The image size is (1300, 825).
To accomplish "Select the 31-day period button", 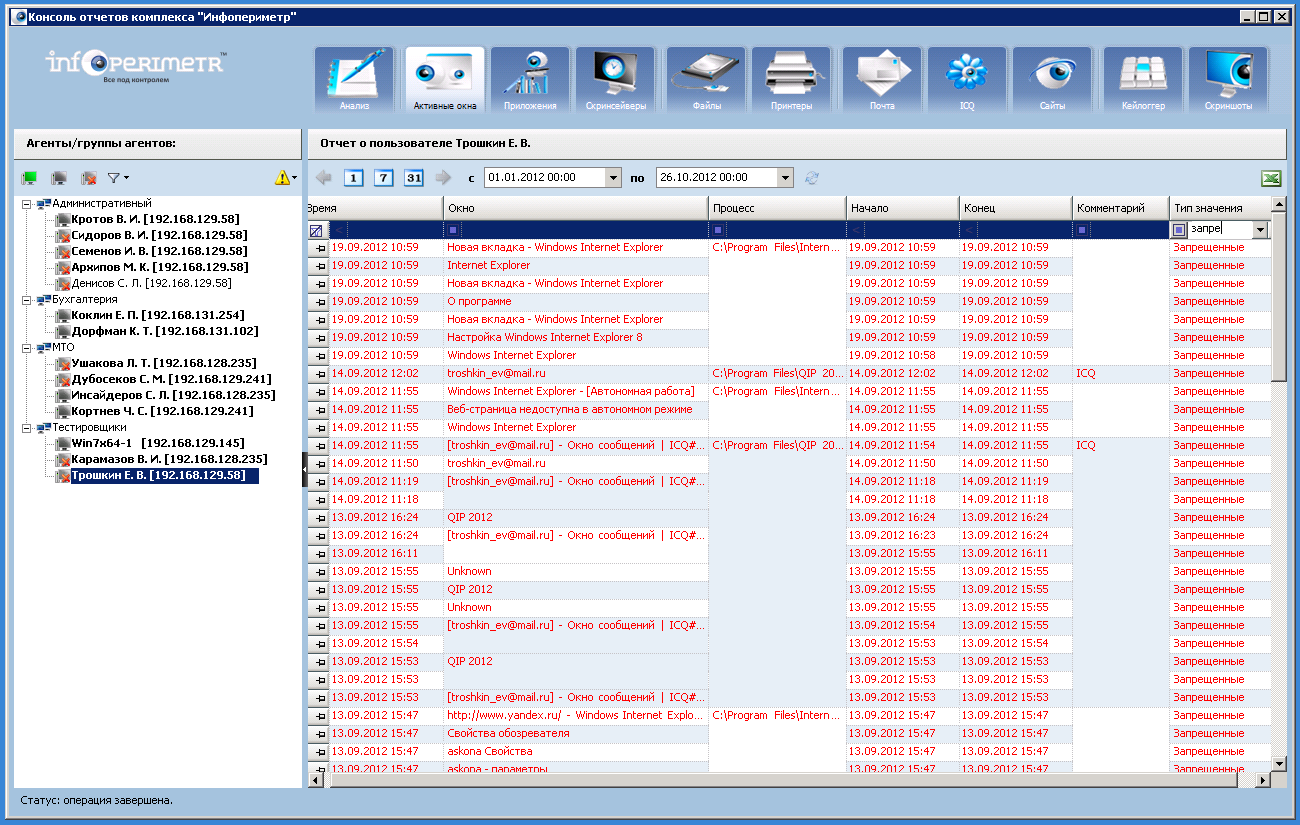I will coord(414,178).
